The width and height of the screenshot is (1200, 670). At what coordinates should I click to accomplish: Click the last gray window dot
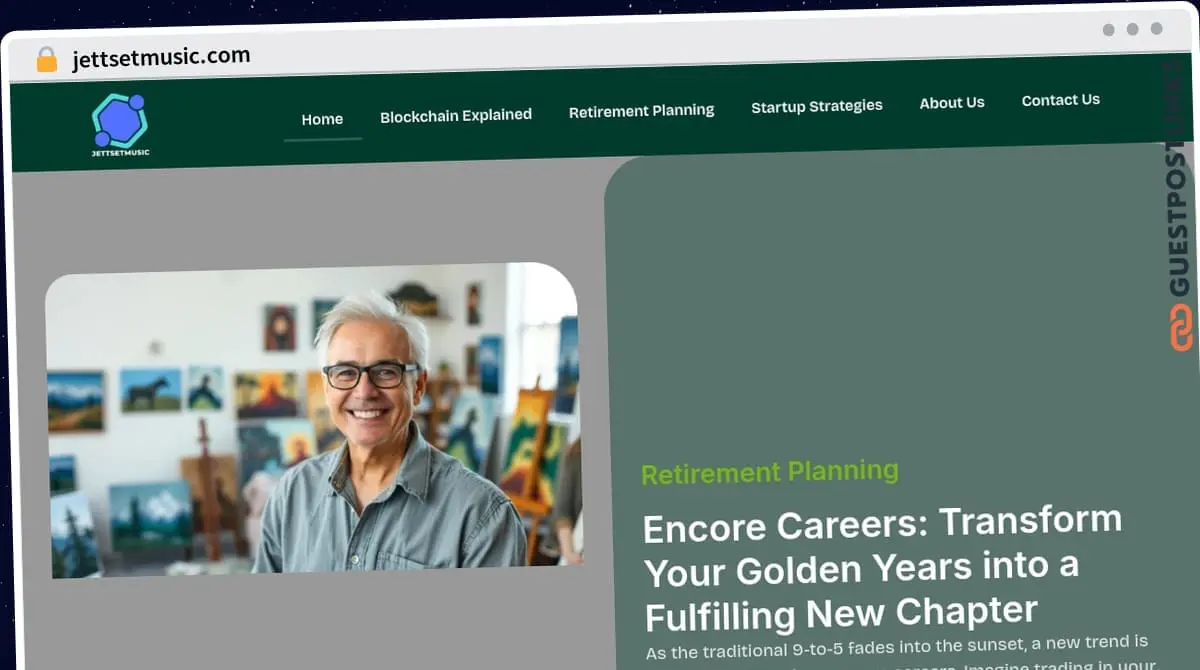tap(1156, 29)
